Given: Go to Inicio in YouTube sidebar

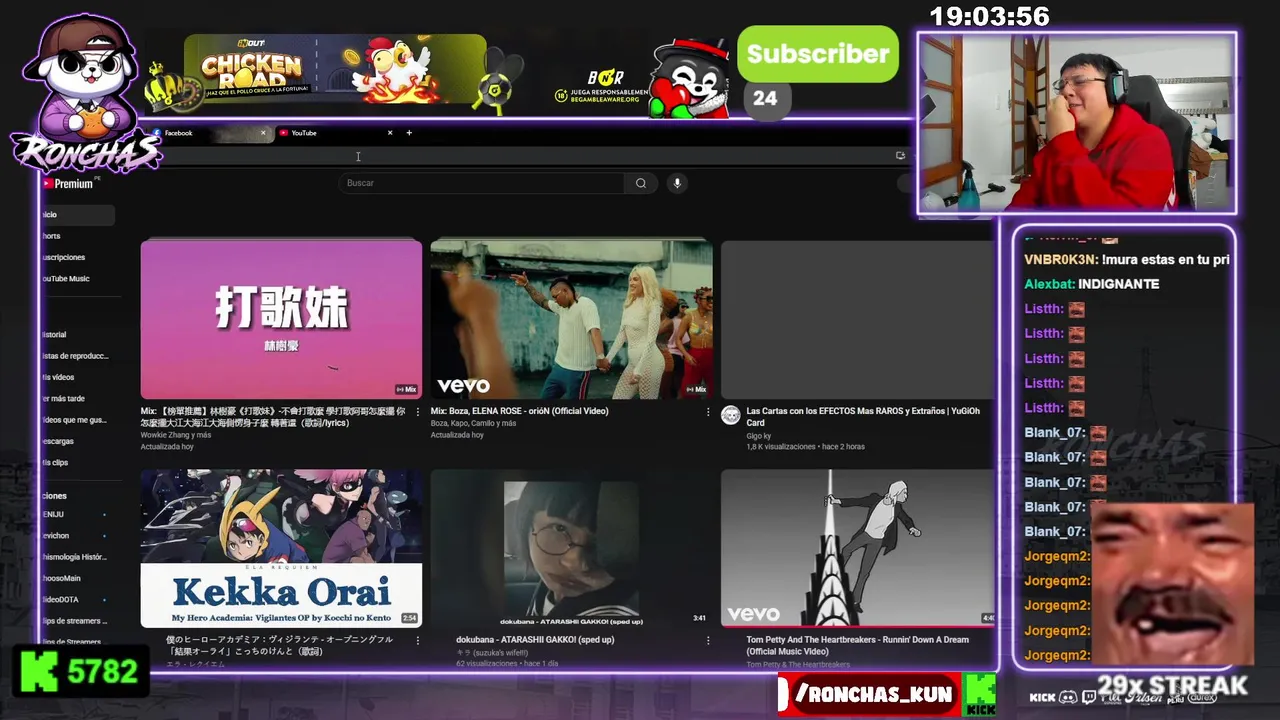Looking at the screenshot, I should pos(78,215).
